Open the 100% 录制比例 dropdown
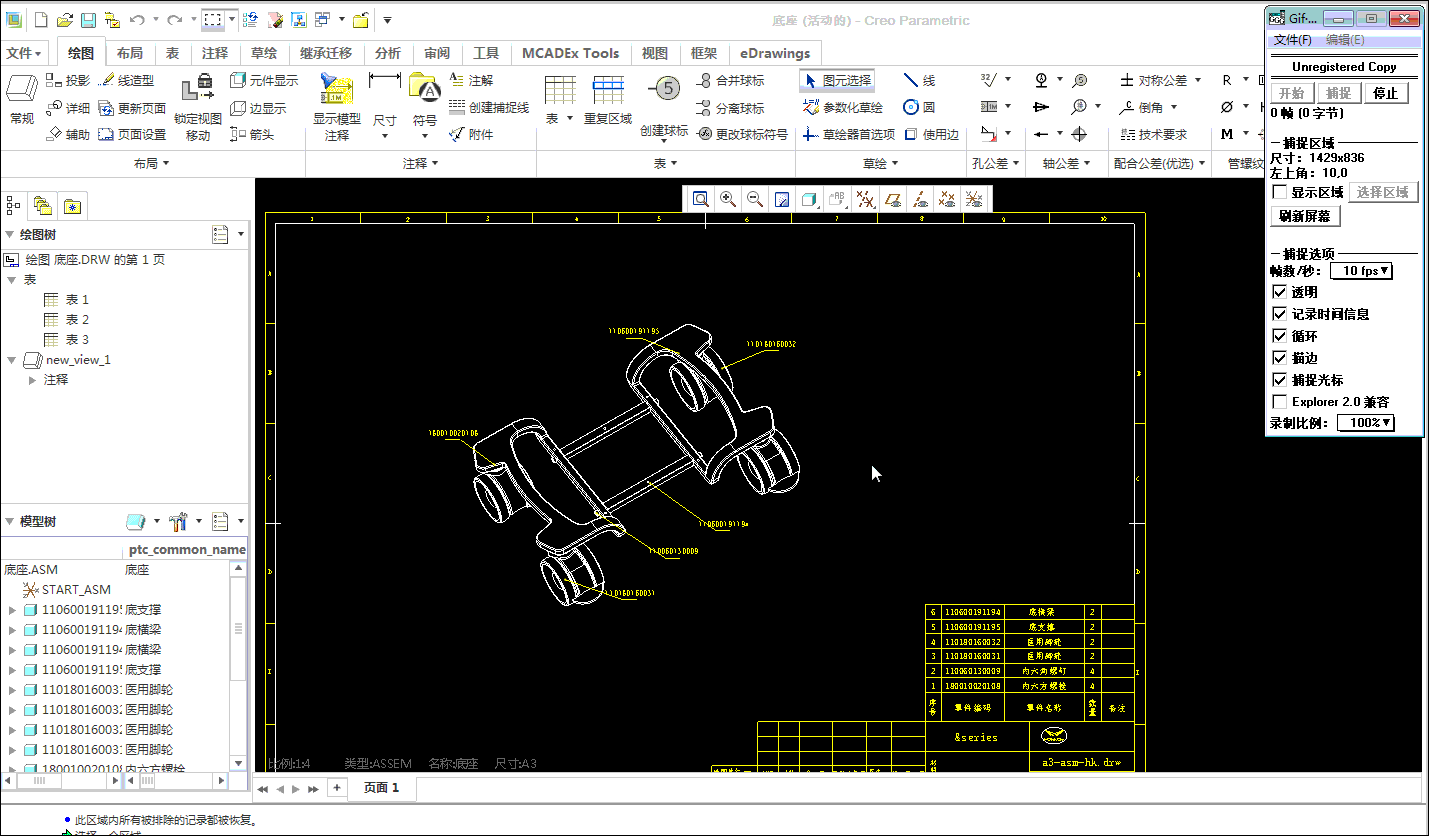Image resolution: width=1429 pixels, height=836 pixels. click(1365, 423)
